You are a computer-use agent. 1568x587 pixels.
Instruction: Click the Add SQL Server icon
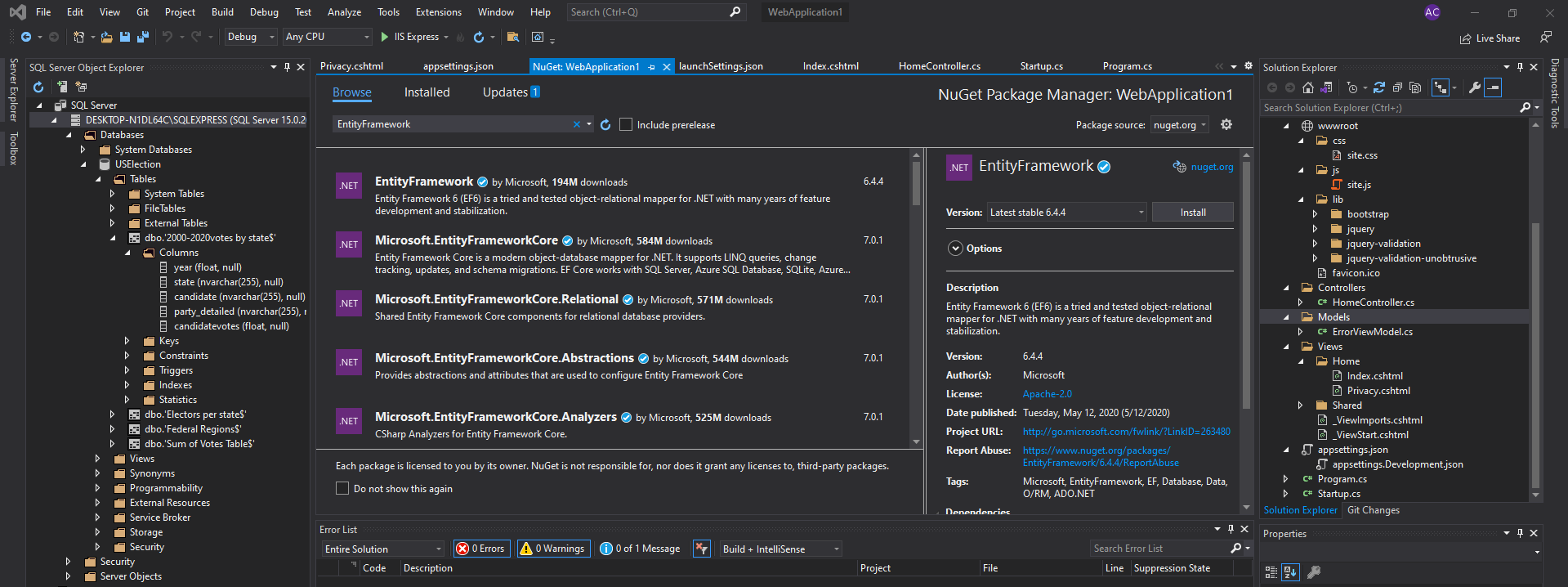pos(62,87)
